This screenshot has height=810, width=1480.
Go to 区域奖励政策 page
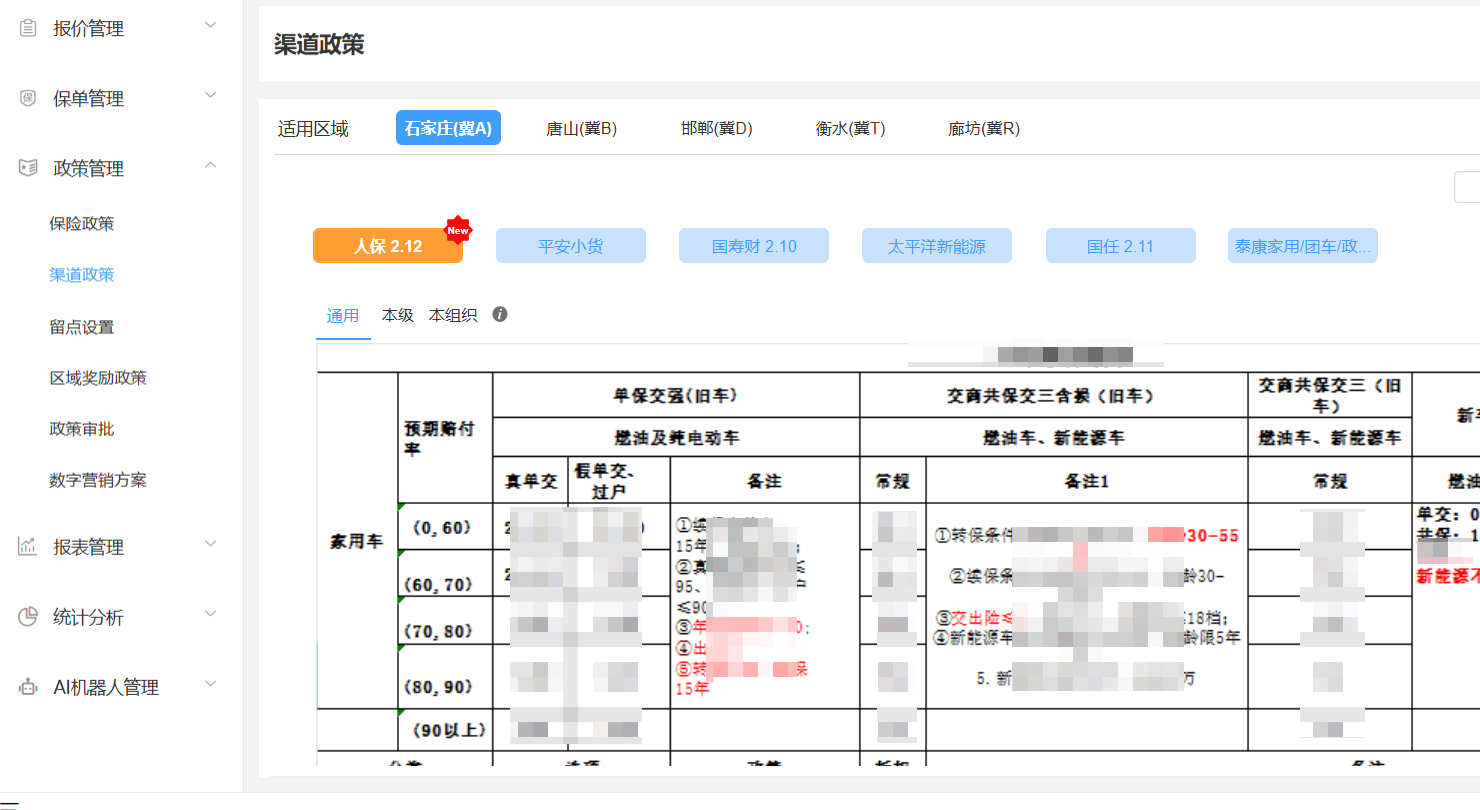coord(98,378)
